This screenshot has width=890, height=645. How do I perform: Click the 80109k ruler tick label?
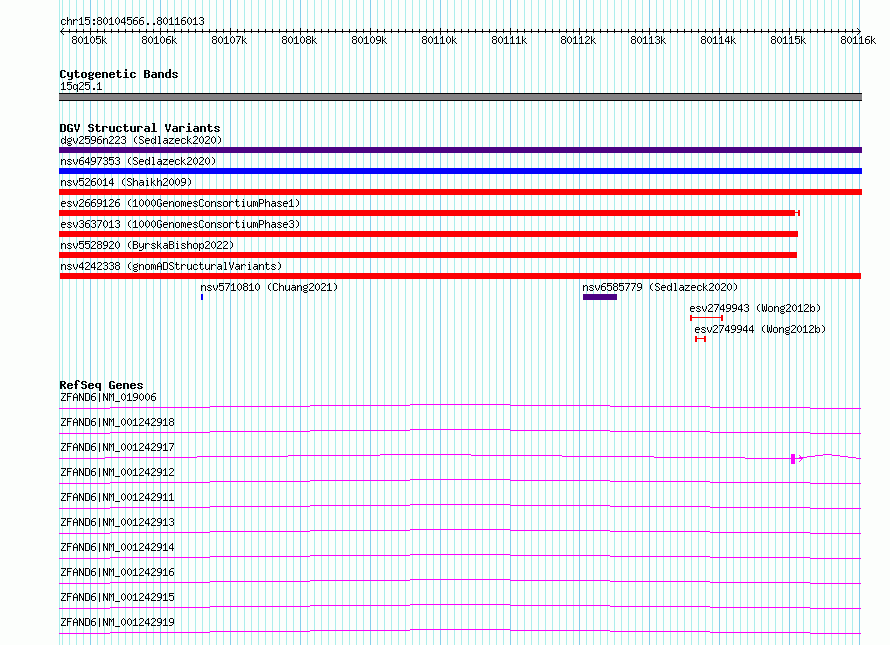[x=369, y=40]
